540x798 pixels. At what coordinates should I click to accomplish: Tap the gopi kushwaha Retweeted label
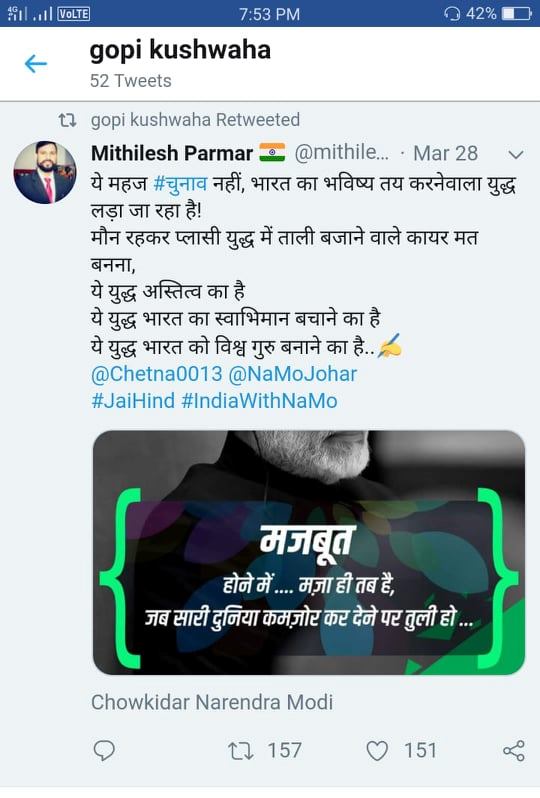[x=195, y=120]
